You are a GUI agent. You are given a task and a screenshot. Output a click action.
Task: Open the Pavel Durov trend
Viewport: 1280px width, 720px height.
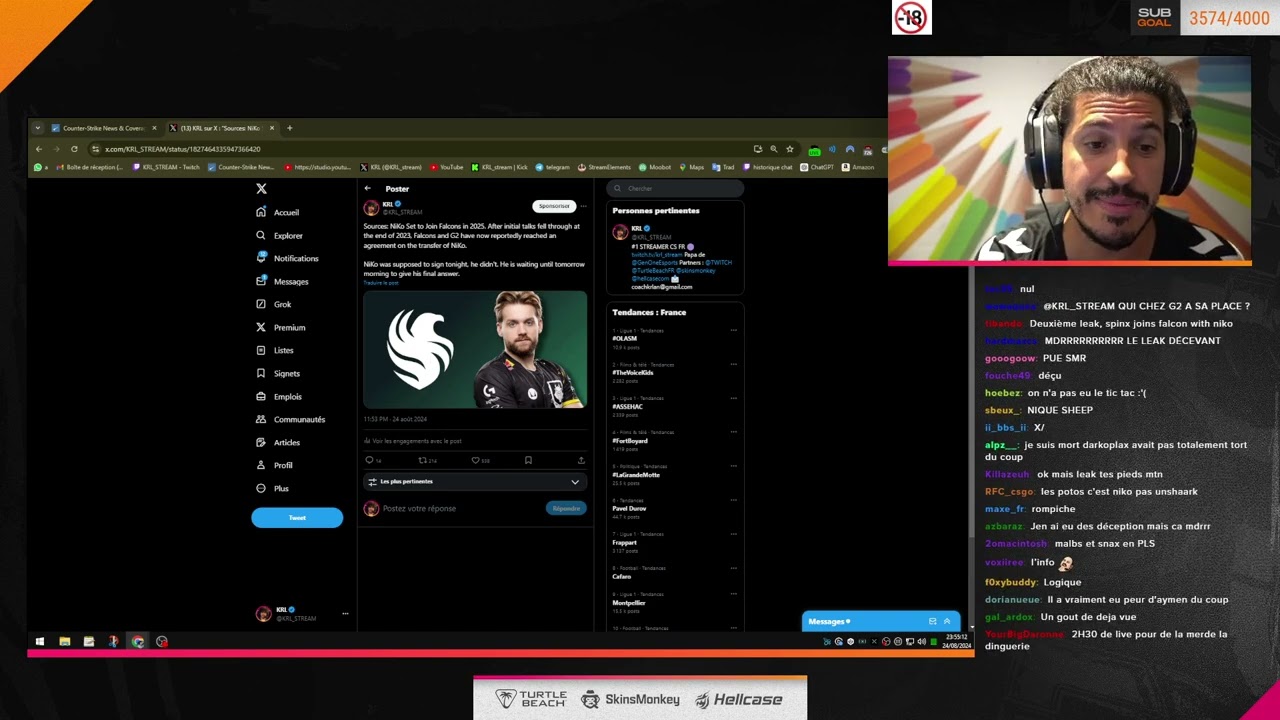tap(630, 508)
